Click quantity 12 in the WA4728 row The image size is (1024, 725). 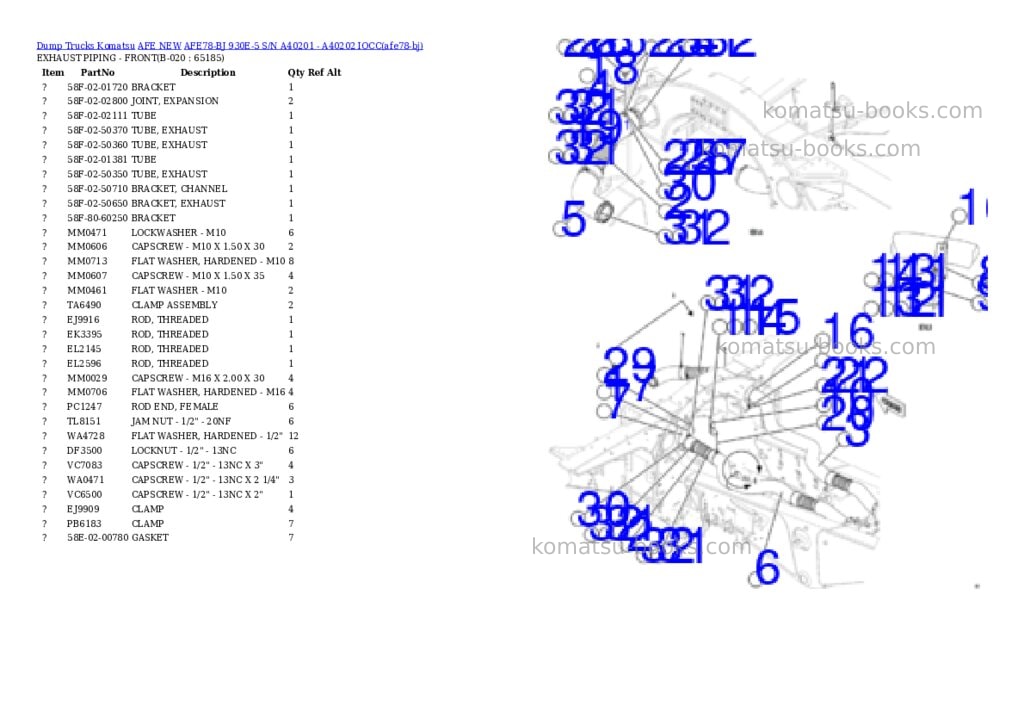293,436
